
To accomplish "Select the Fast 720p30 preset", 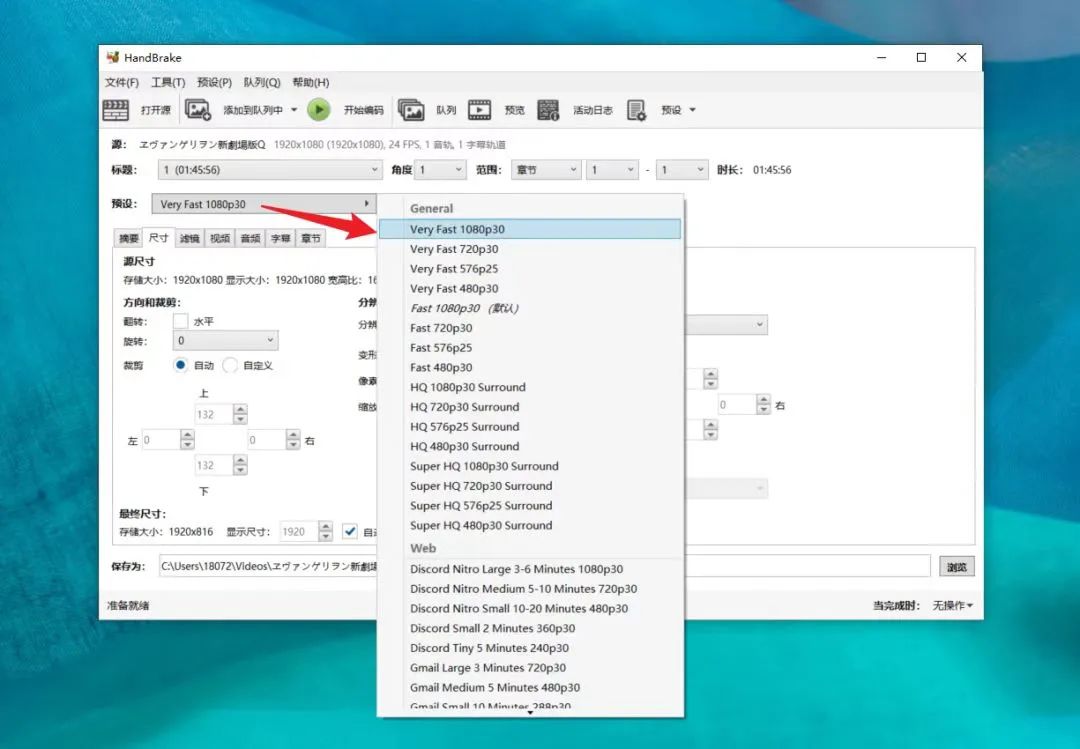I will pos(440,328).
